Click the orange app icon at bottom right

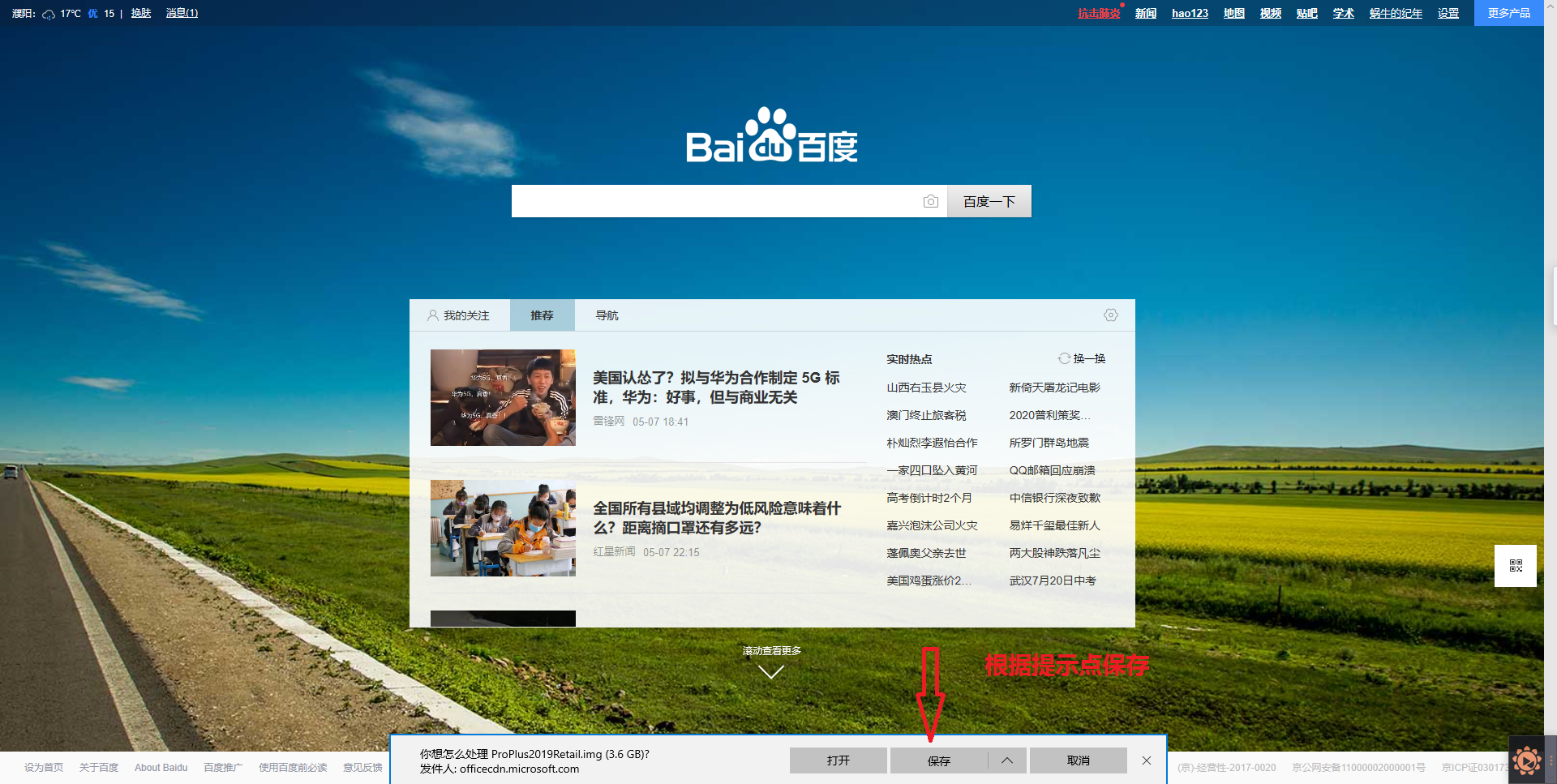[x=1527, y=760]
